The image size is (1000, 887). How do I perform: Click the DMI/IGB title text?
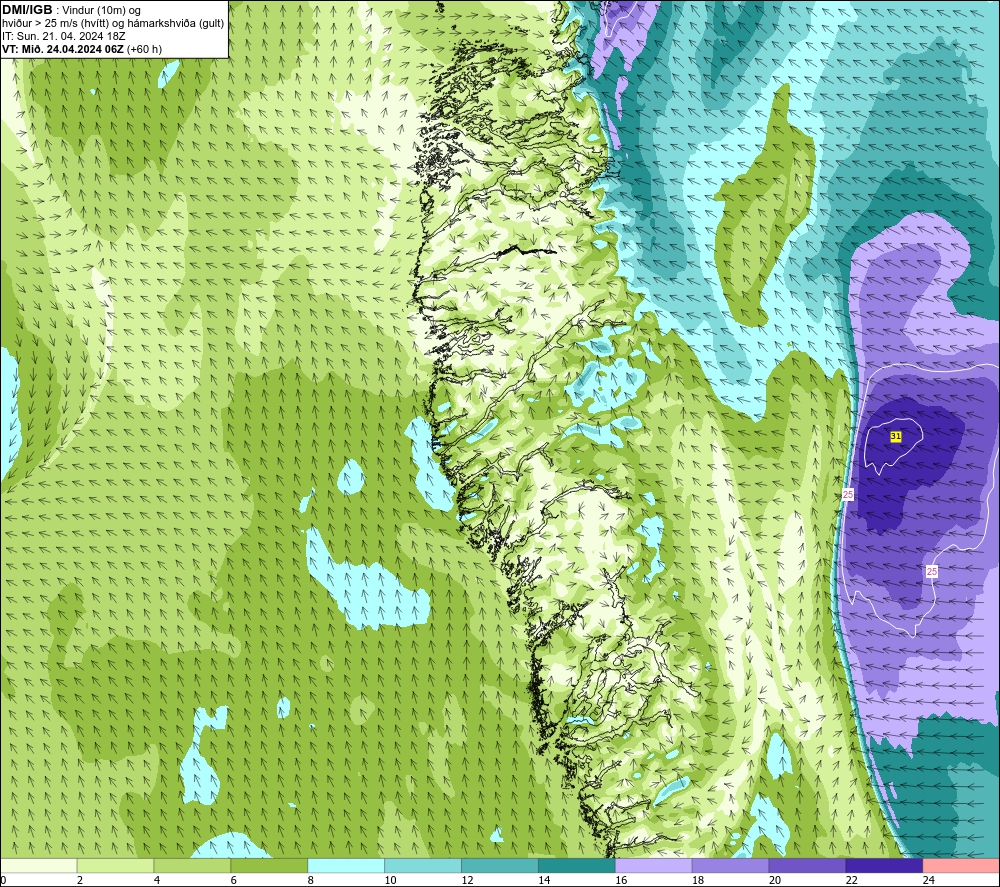(27, 10)
